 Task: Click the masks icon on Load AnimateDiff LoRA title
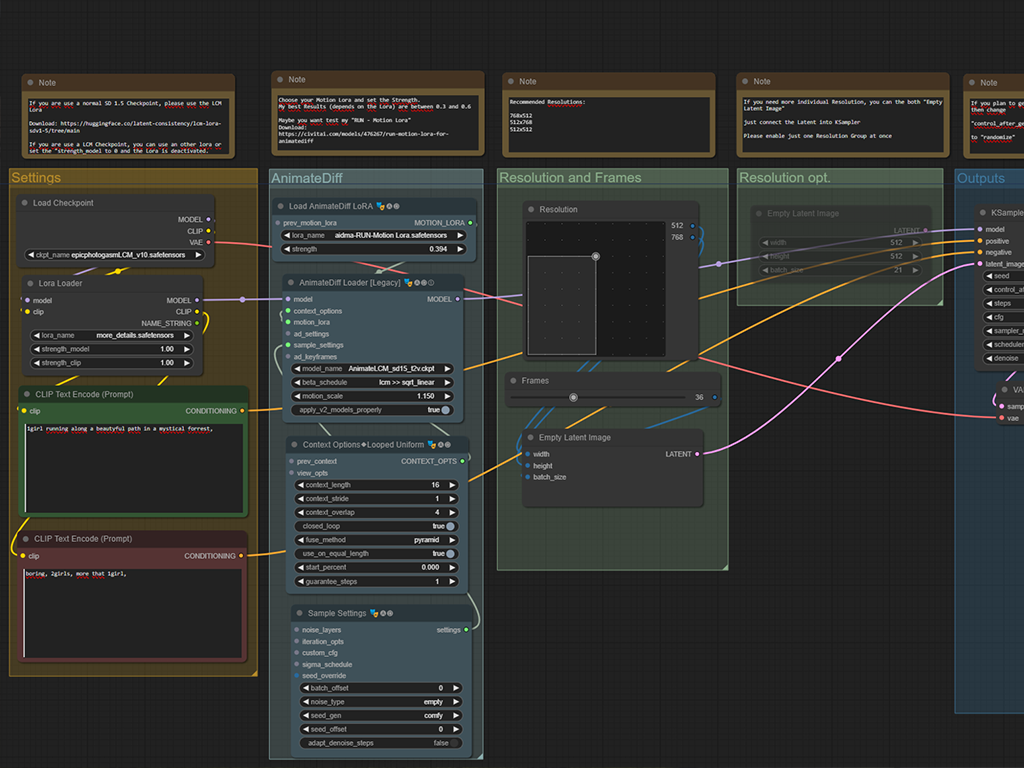[381, 206]
